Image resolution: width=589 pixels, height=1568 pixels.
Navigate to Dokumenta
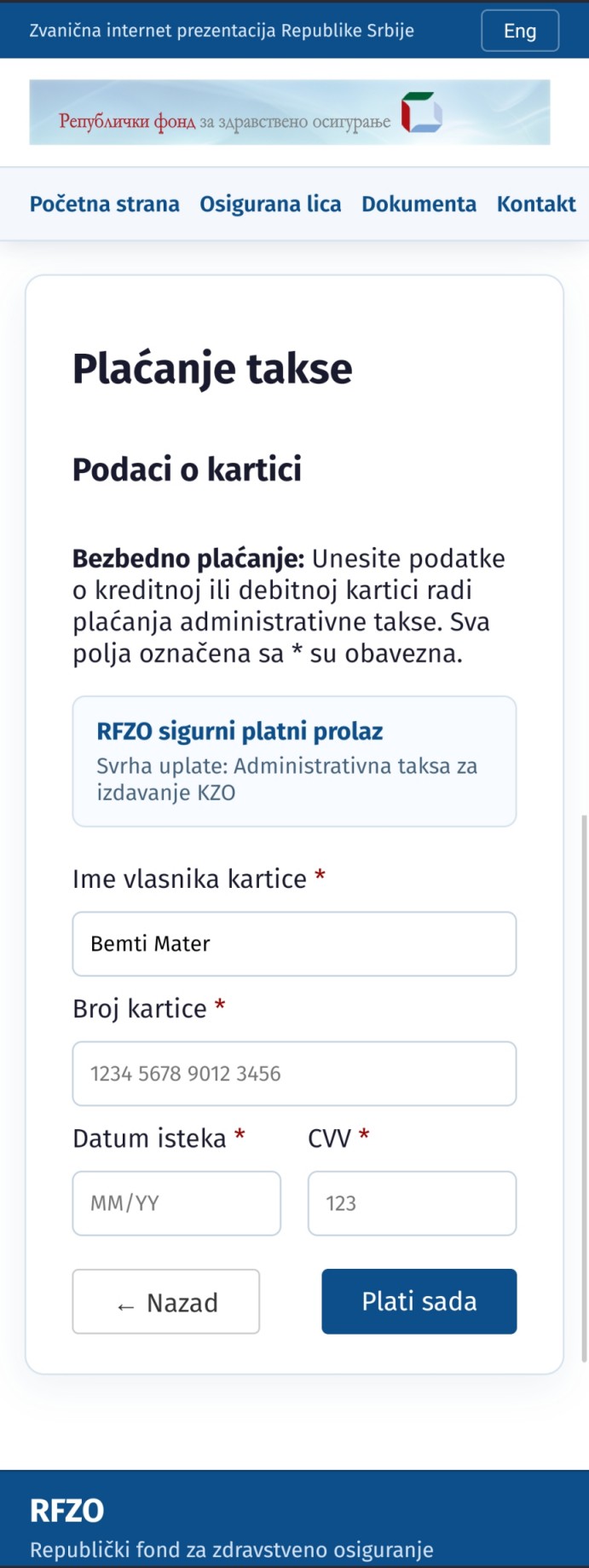419,204
